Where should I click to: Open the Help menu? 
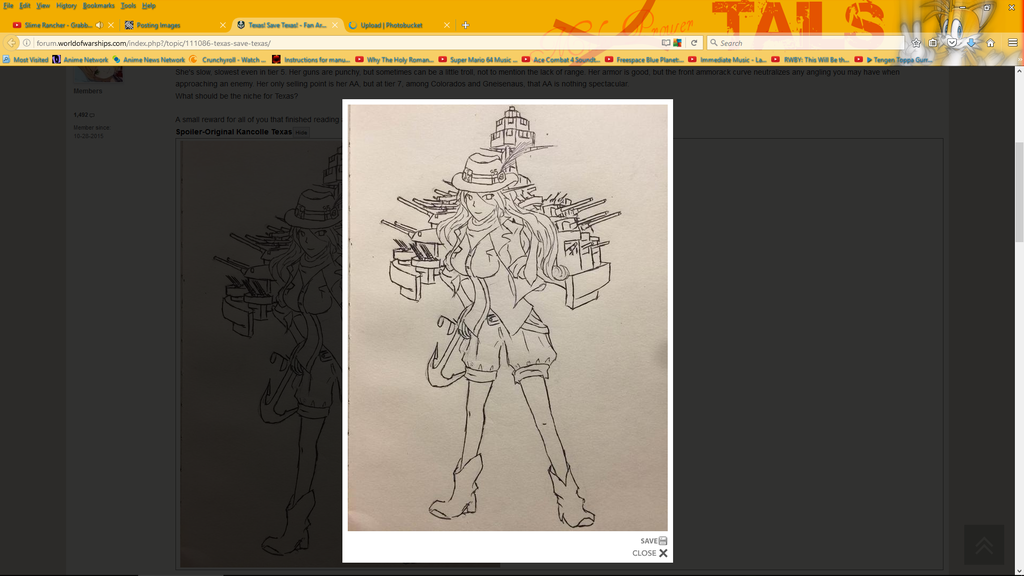click(x=149, y=6)
